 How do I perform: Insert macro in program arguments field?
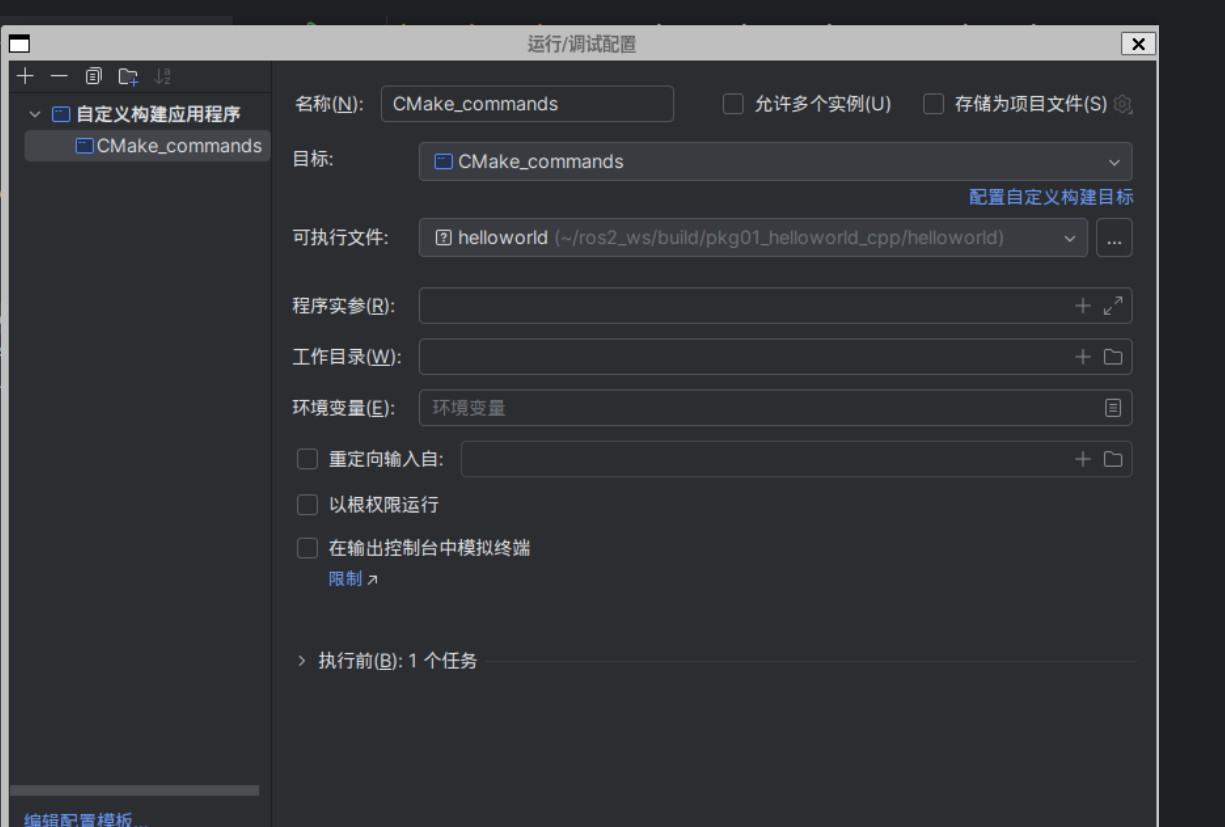(1083, 306)
